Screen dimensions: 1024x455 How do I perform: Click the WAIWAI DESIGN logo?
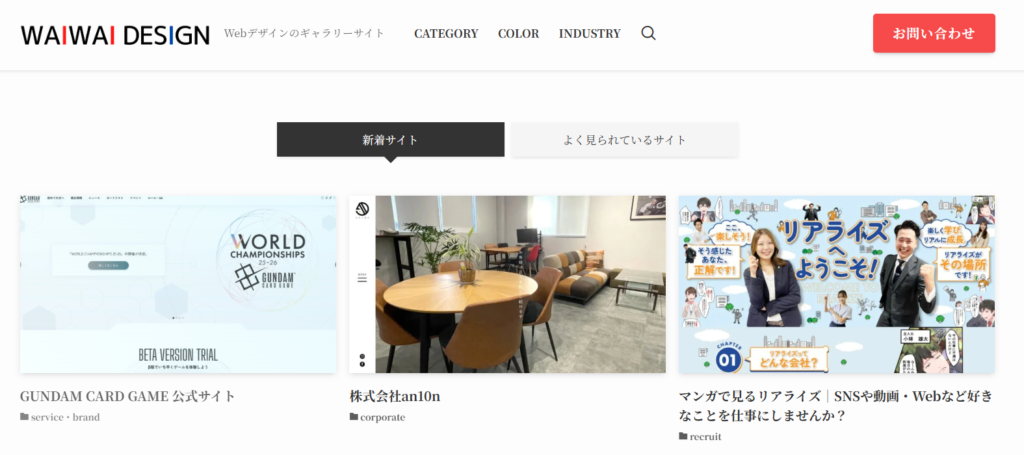coord(115,34)
